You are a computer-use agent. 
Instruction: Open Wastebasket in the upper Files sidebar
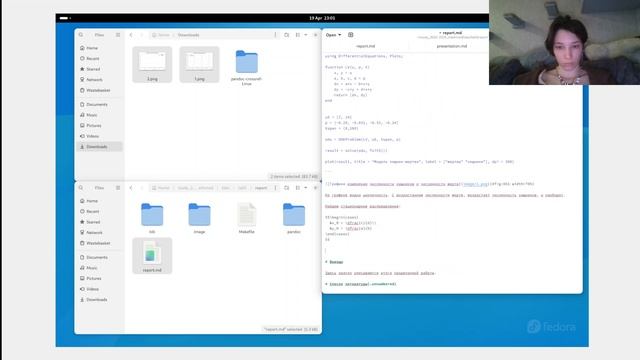coord(99,90)
